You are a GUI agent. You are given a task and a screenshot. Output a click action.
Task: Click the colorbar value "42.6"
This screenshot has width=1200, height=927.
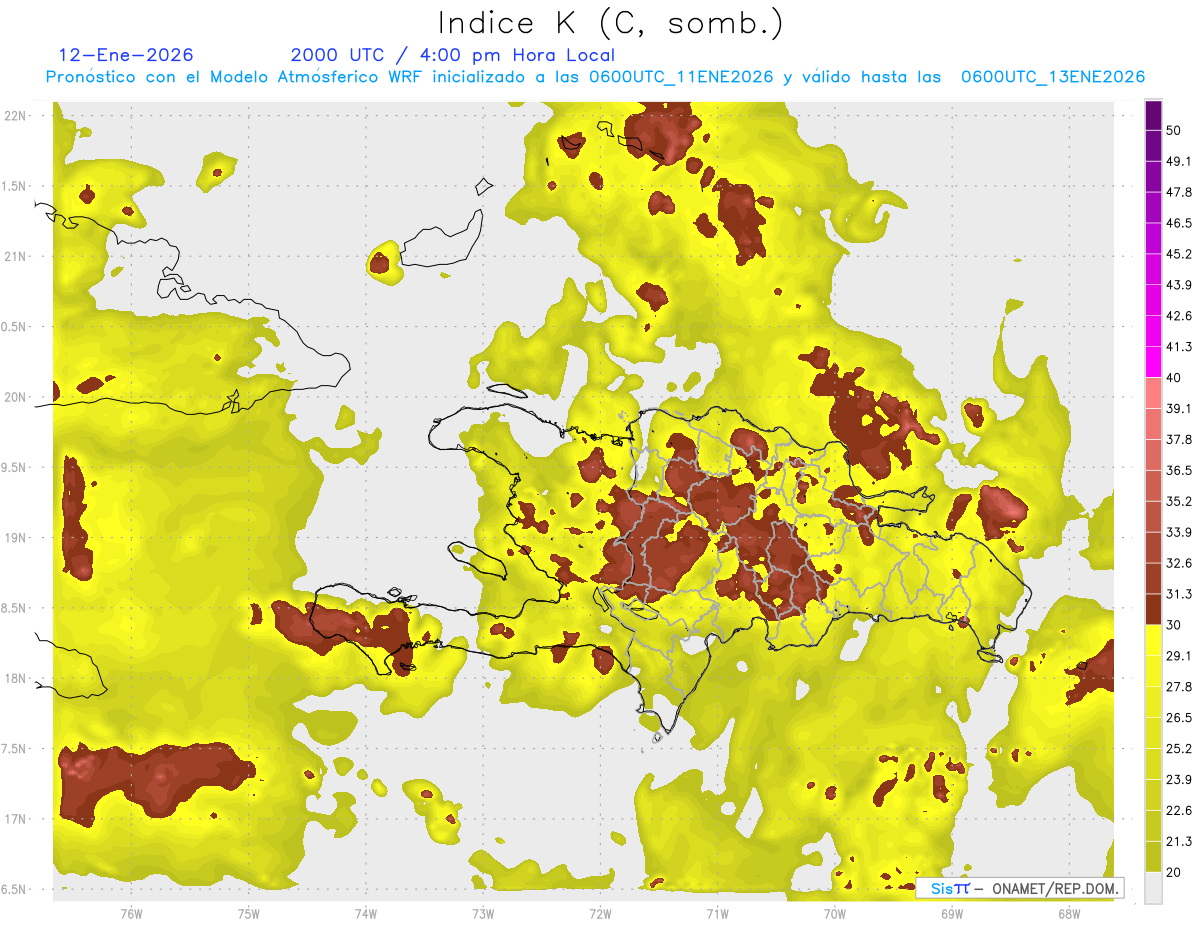coord(1179,317)
